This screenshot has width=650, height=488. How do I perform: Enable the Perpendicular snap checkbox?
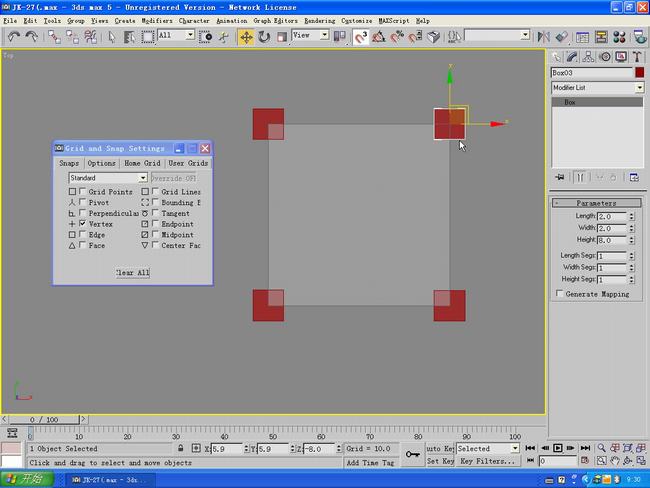82,213
